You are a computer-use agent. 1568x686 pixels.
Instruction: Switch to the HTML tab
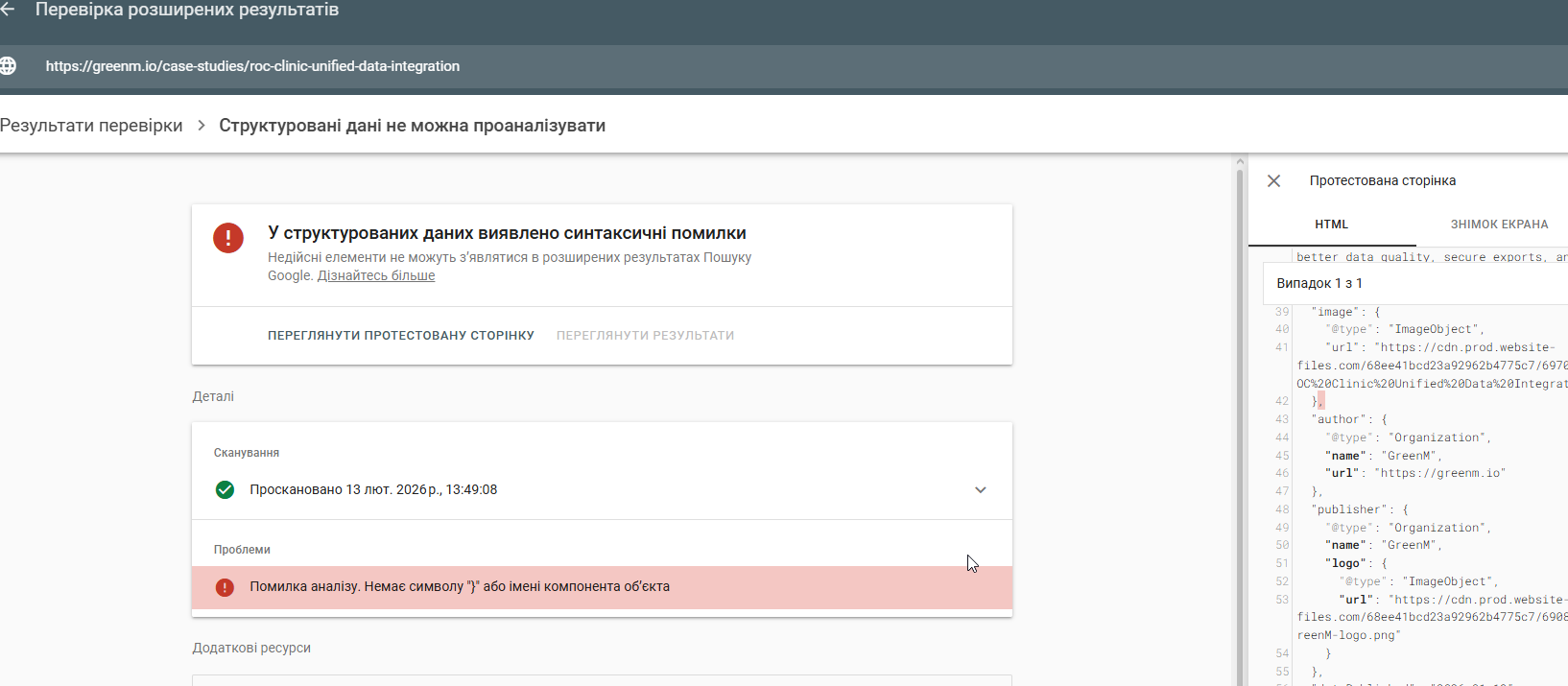(1331, 225)
